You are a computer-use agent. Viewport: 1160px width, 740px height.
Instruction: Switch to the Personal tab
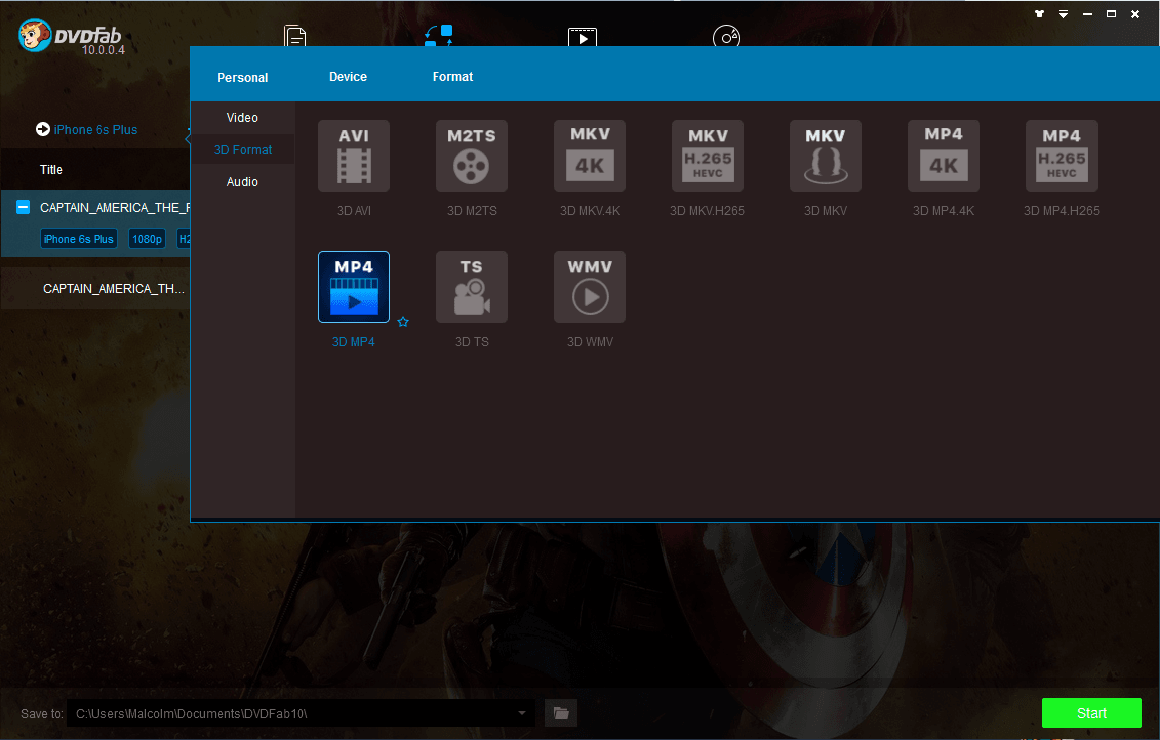pyautogui.click(x=243, y=78)
